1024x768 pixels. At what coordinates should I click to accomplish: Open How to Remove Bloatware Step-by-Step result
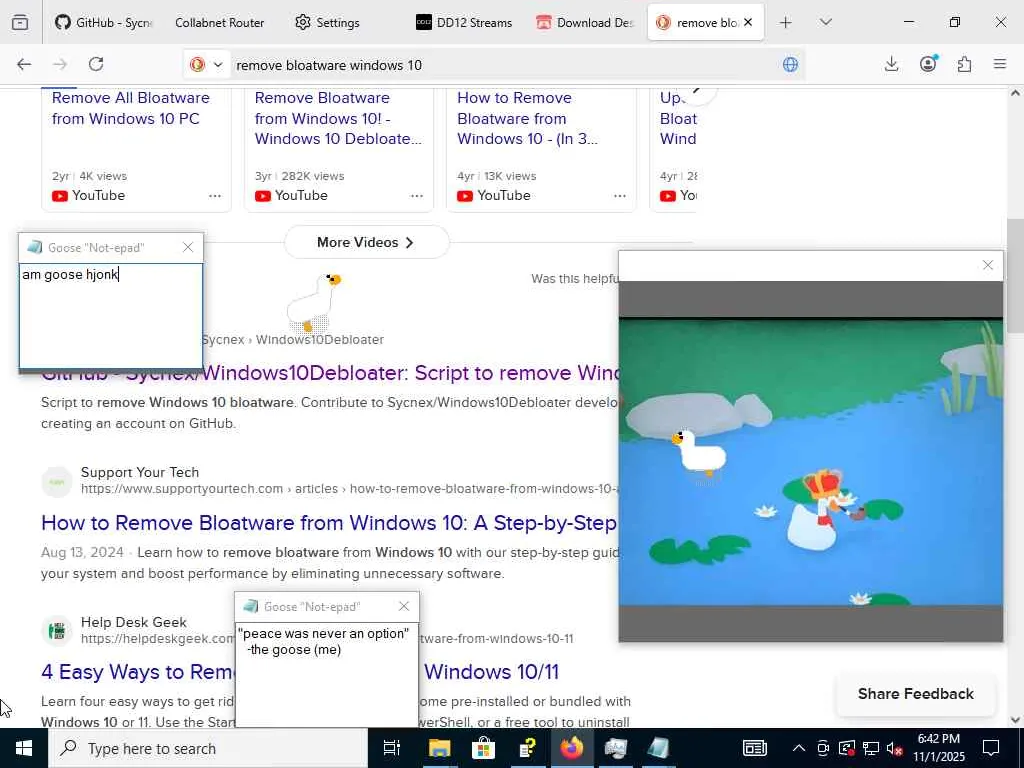point(330,523)
